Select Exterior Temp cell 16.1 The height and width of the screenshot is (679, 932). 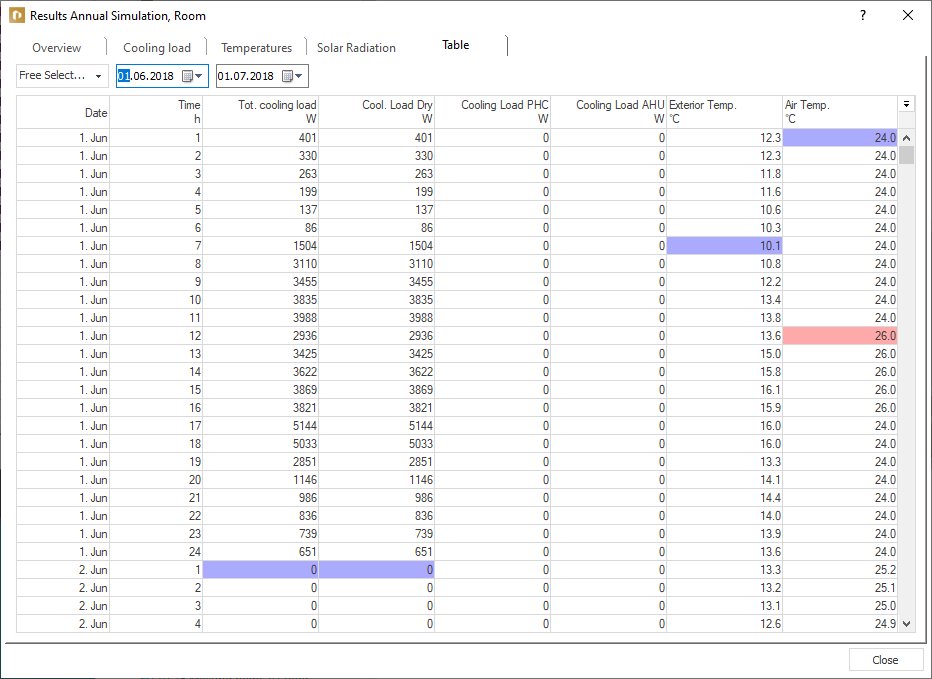click(724, 390)
